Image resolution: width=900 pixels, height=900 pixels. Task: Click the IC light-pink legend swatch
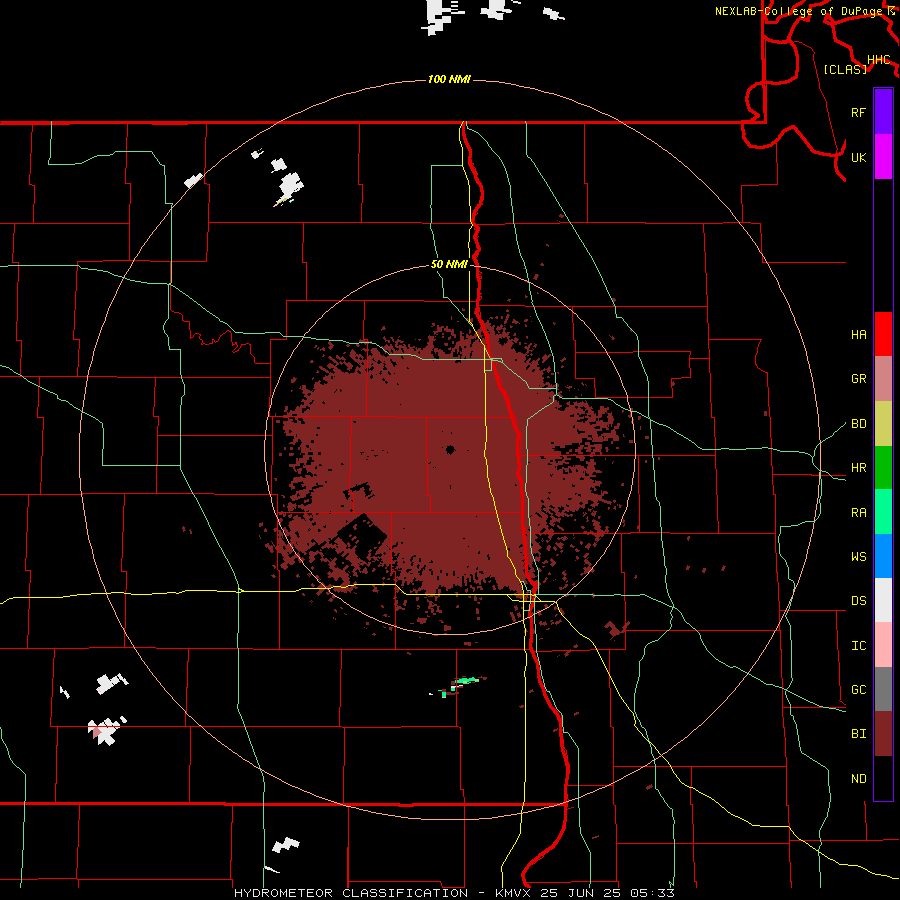(x=883, y=645)
